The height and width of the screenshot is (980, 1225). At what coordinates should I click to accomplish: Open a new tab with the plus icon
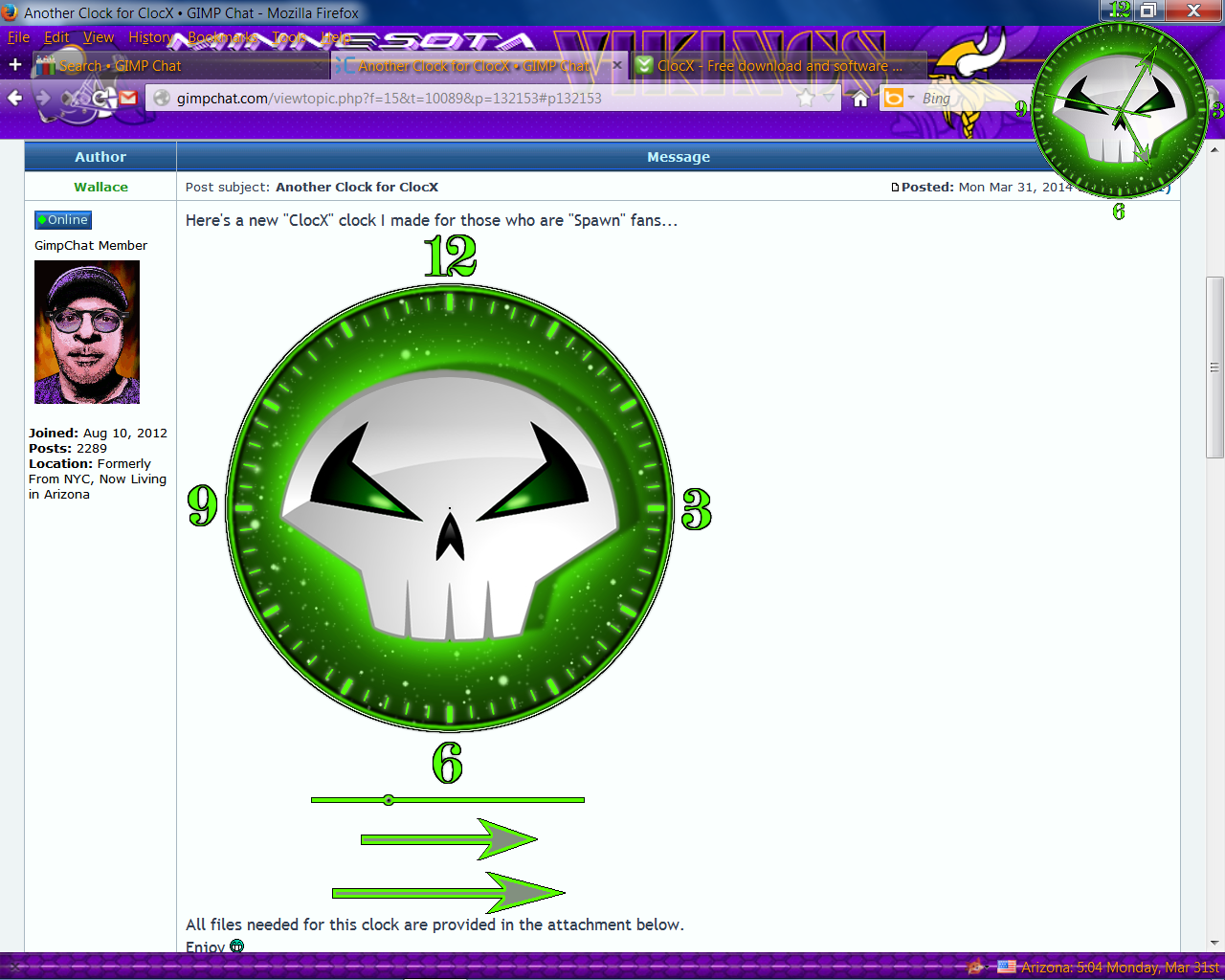[x=15, y=65]
